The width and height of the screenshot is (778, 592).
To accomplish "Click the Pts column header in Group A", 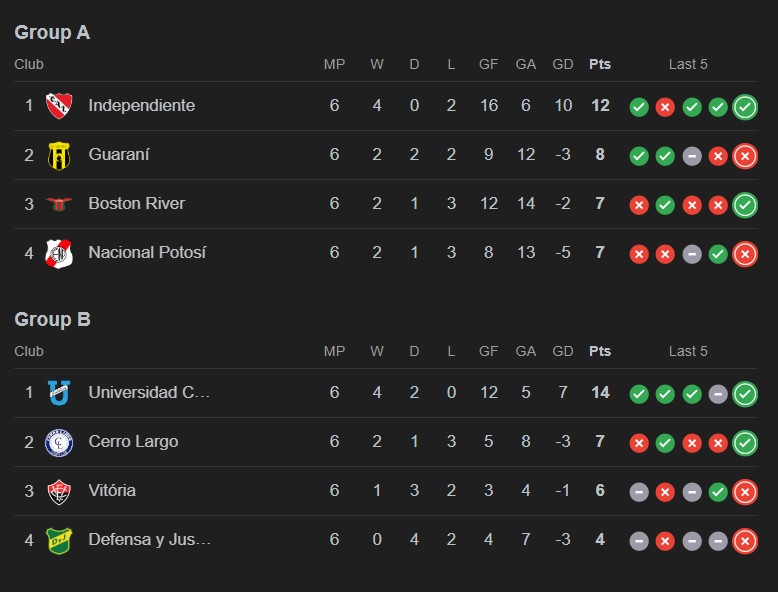I will [x=600, y=64].
